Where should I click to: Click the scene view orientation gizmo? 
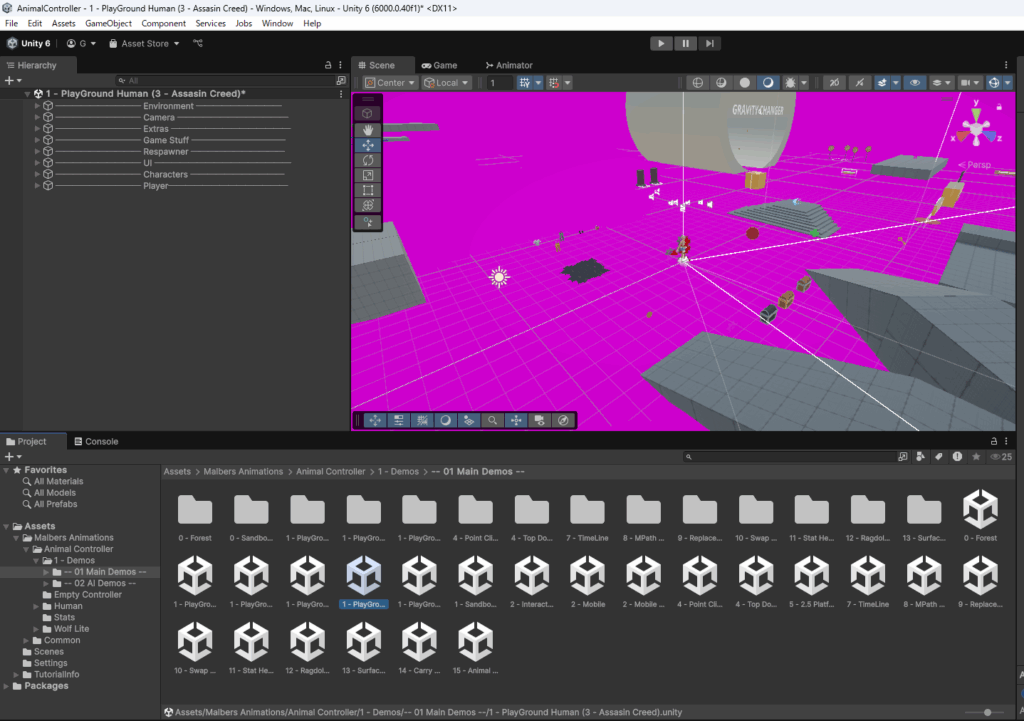click(976, 129)
